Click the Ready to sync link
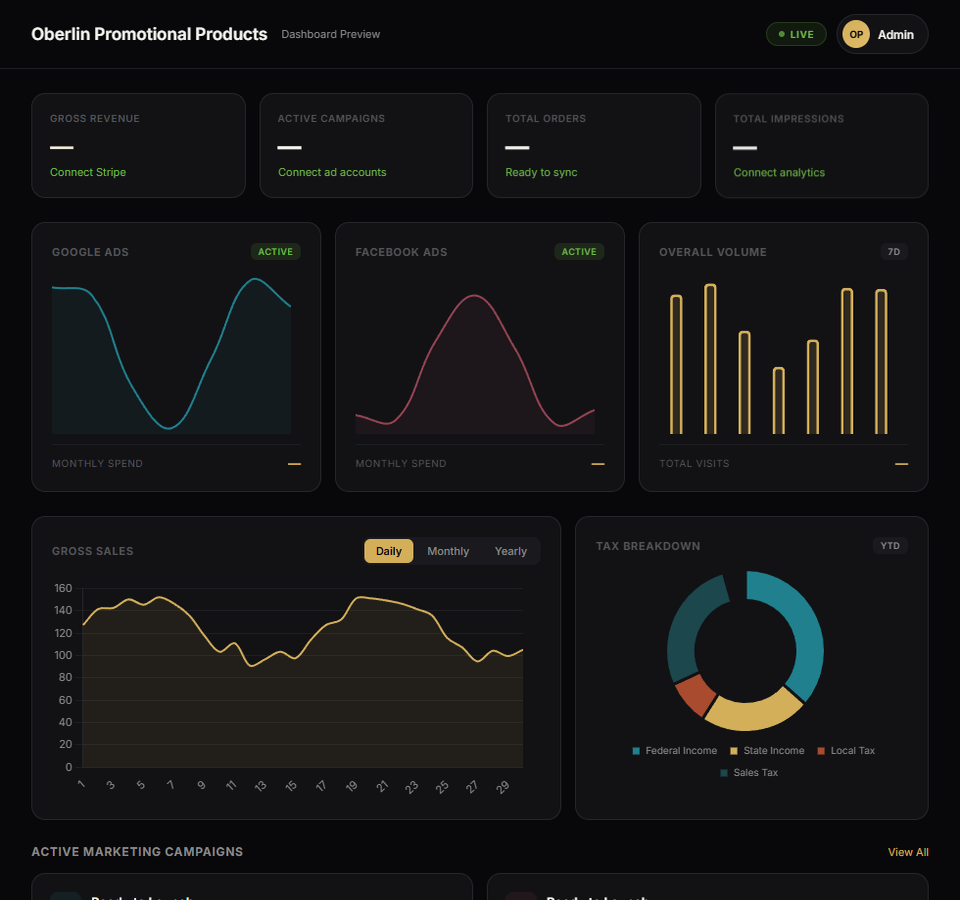The width and height of the screenshot is (960, 900). [x=541, y=173]
